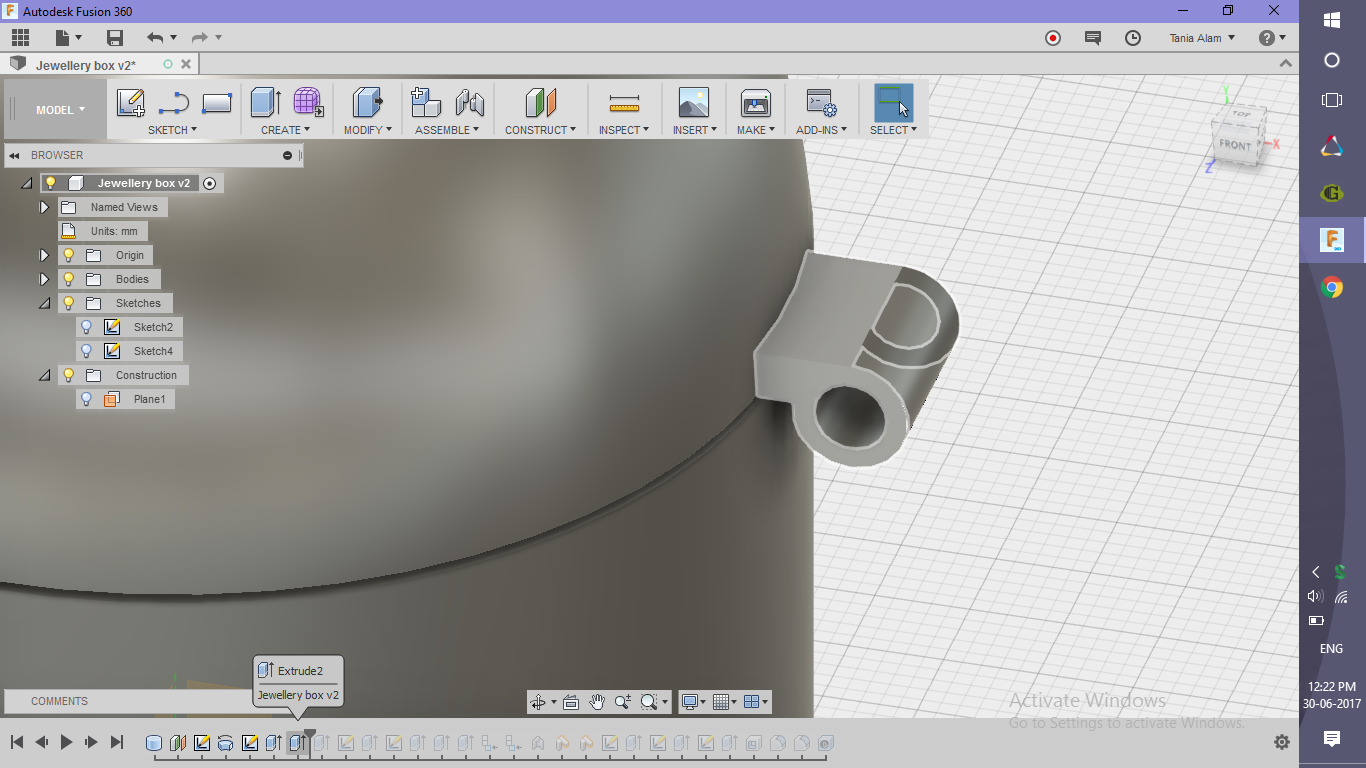This screenshot has height=768, width=1366.
Task: Select the Rectangle sketch tool icon
Action: click(217, 103)
